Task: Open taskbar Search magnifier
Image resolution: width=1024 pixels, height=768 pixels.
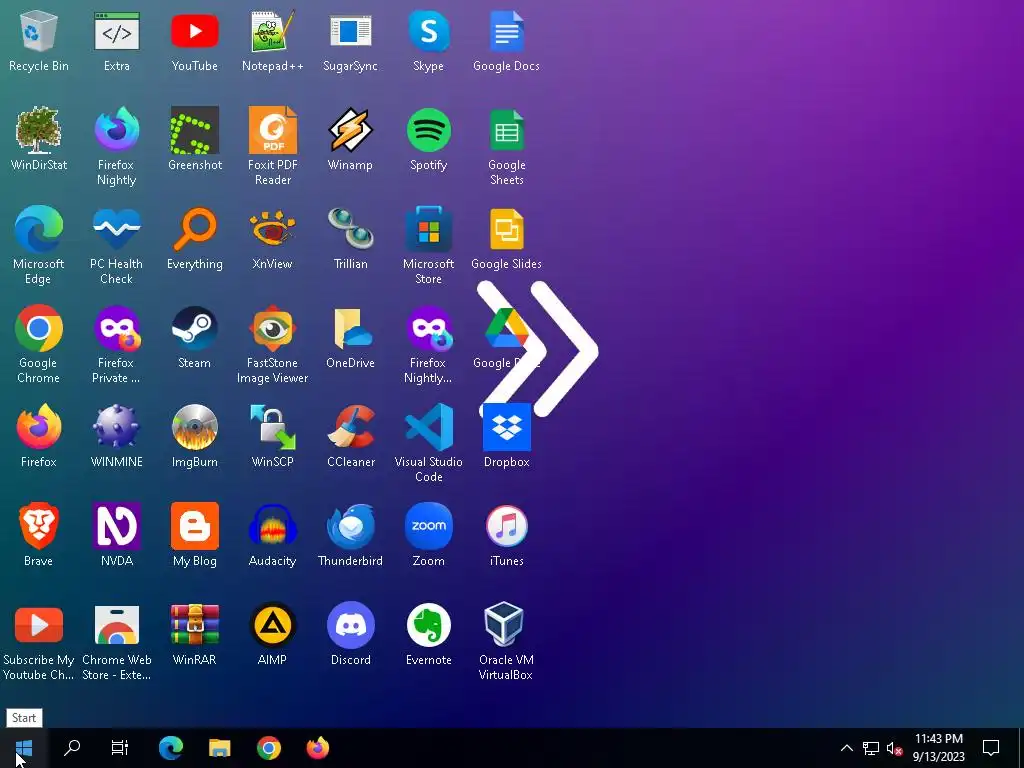Action: 72,748
